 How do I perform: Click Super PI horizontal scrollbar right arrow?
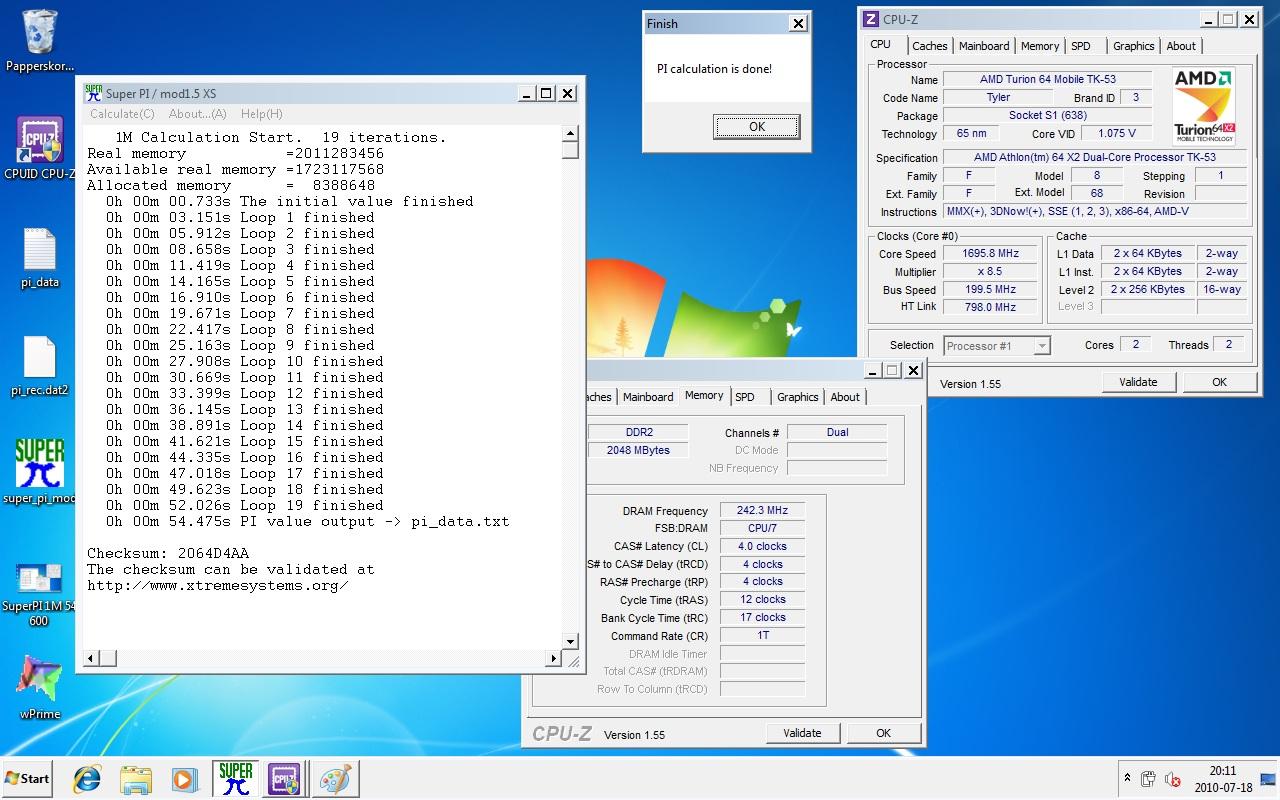[x=553, y=658]
